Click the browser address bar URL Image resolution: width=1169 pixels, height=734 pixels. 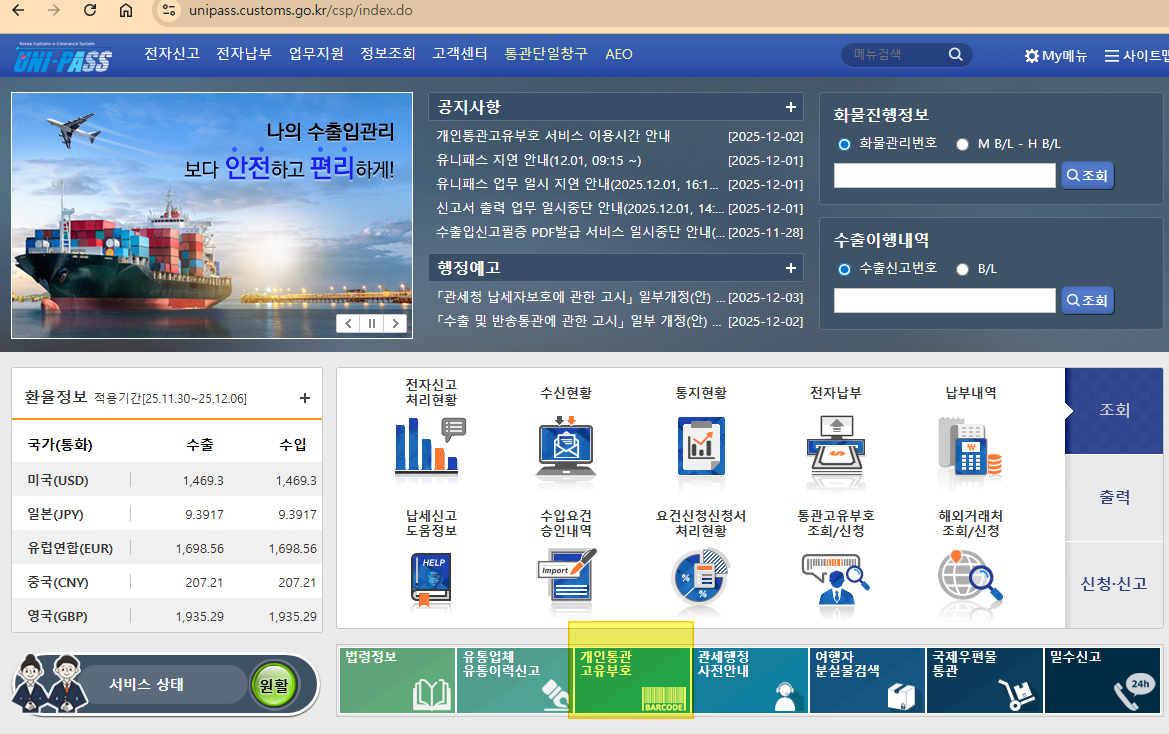pyautogui.click(x=300, y=10)
